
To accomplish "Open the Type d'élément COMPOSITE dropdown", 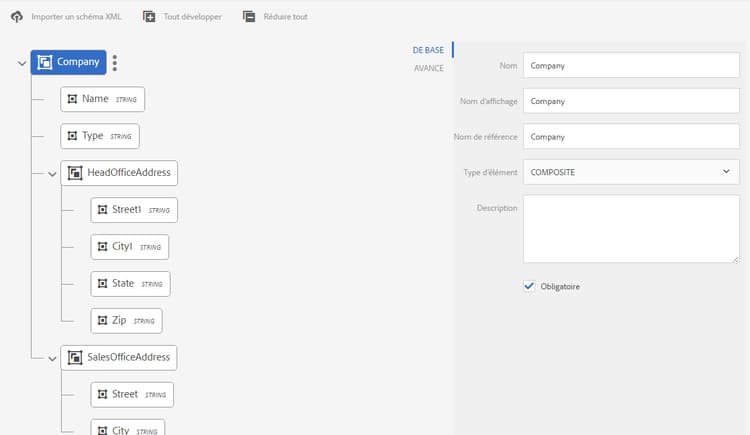I will click(x=631, y=172).
